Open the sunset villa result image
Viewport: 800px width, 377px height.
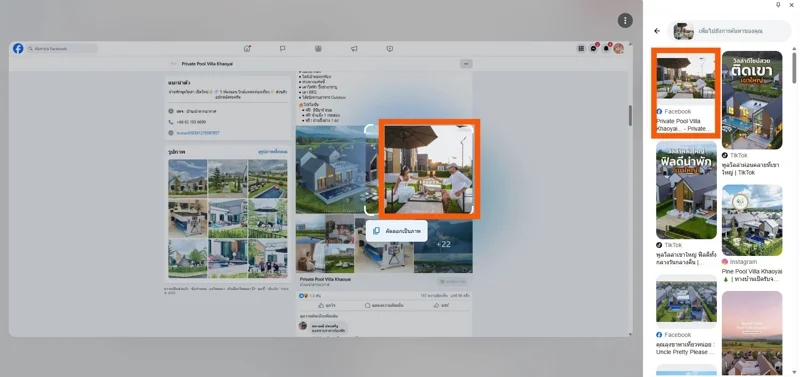tap(752, 334)
